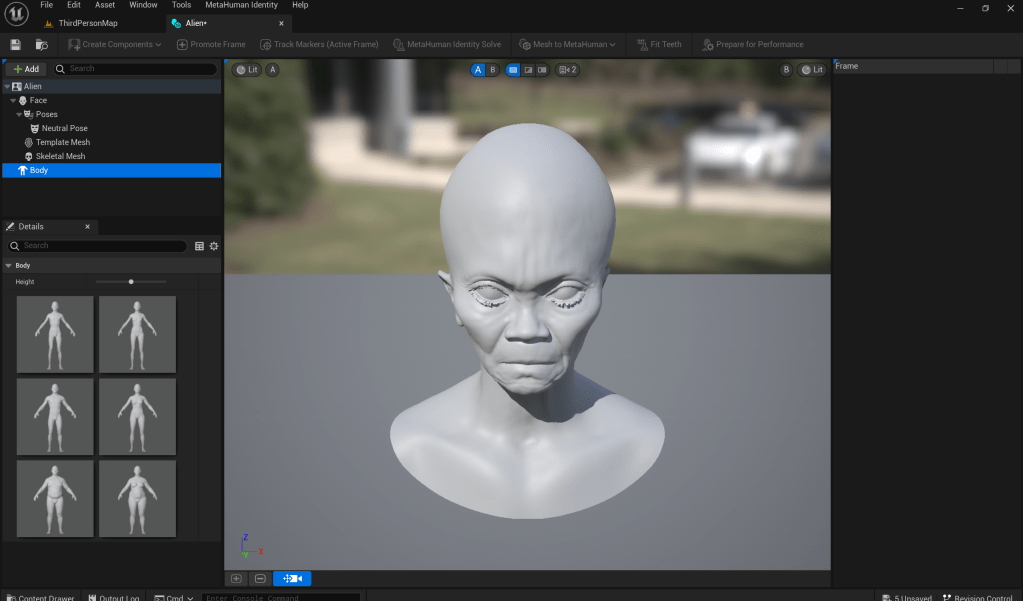1023x601 pixels.
Task: Switch viewport to view B
Action: click(x=492, y=70)
